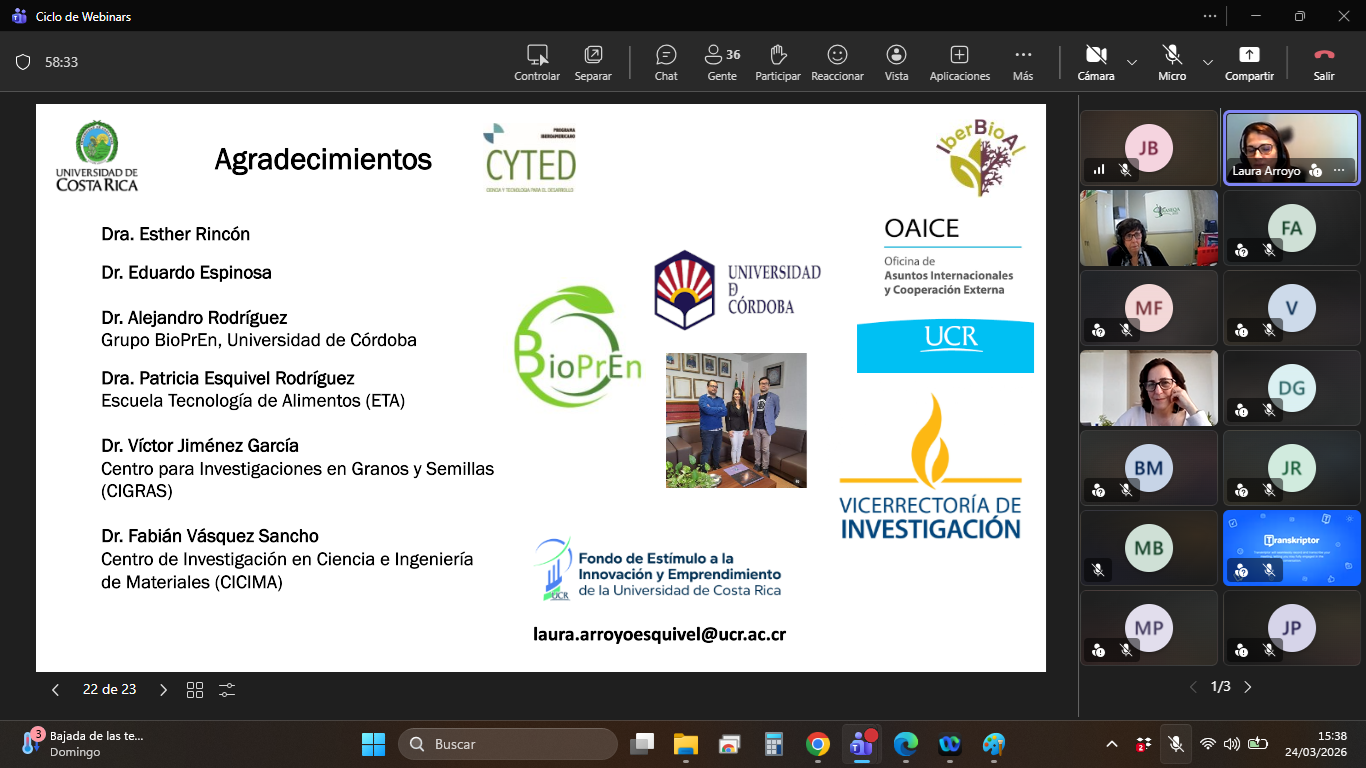
Task: Go to next participant gallery page
Action: point(1247,687)
